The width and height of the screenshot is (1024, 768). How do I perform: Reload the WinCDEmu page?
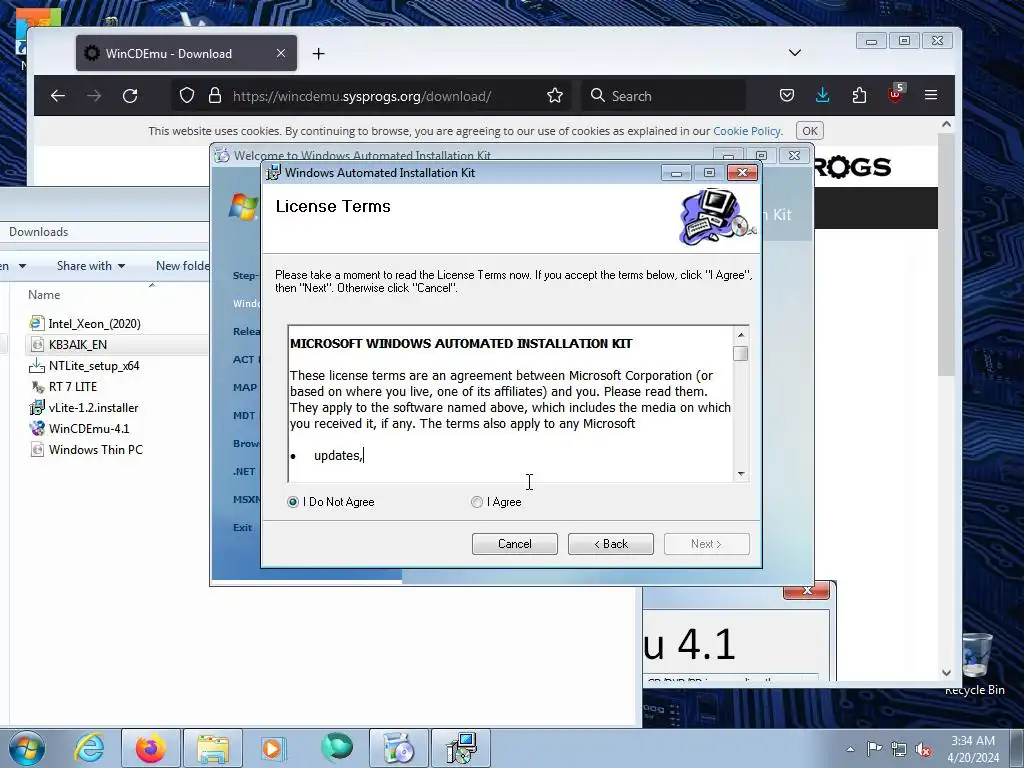tap(130, 96)
